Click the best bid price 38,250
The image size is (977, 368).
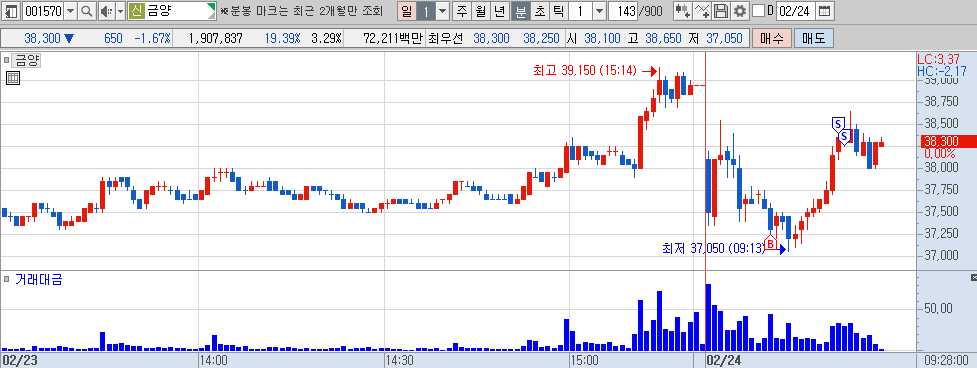[541, 39]
